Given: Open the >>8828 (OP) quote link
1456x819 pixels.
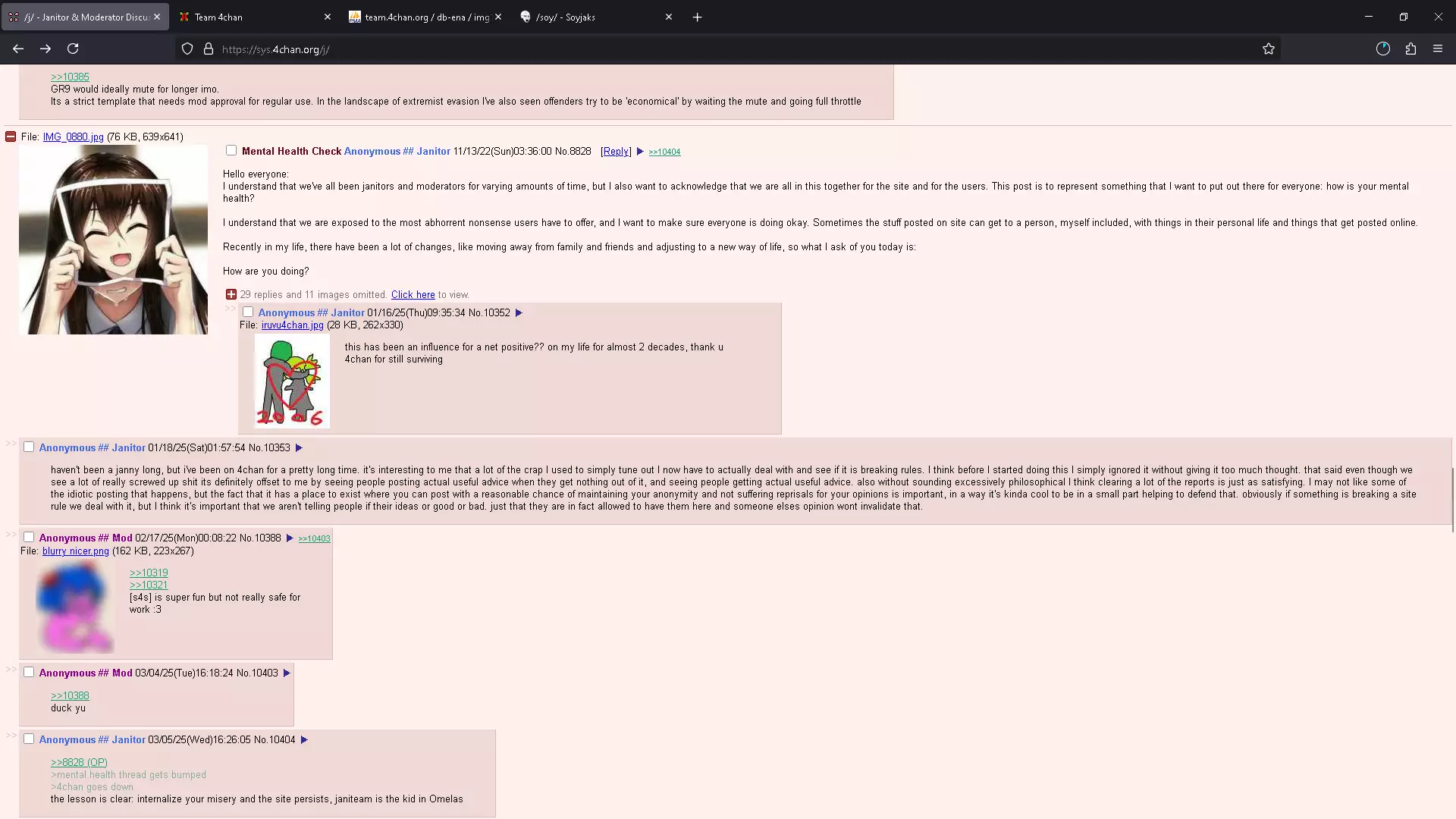Looking at the screenshot, I should pyautogui.click(x=79, y=763).
